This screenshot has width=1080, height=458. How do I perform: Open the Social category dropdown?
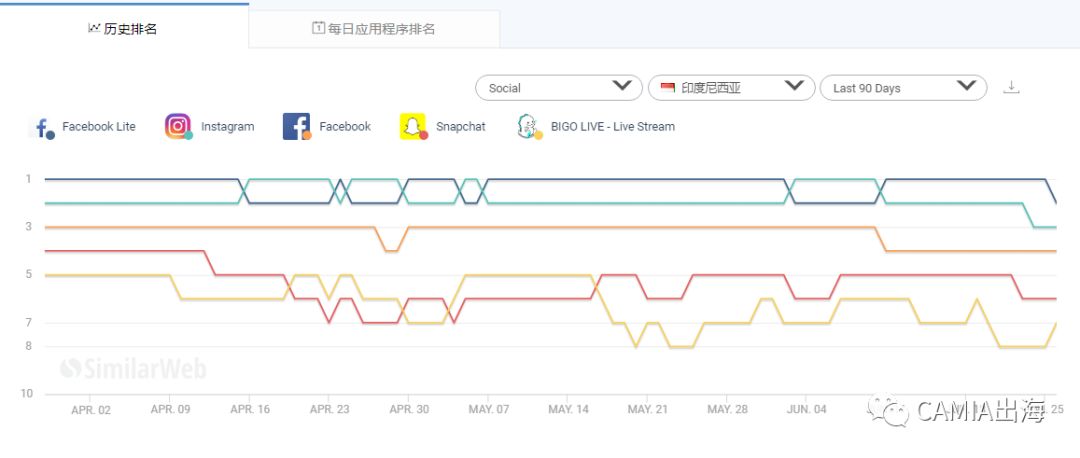coord(558,88)
